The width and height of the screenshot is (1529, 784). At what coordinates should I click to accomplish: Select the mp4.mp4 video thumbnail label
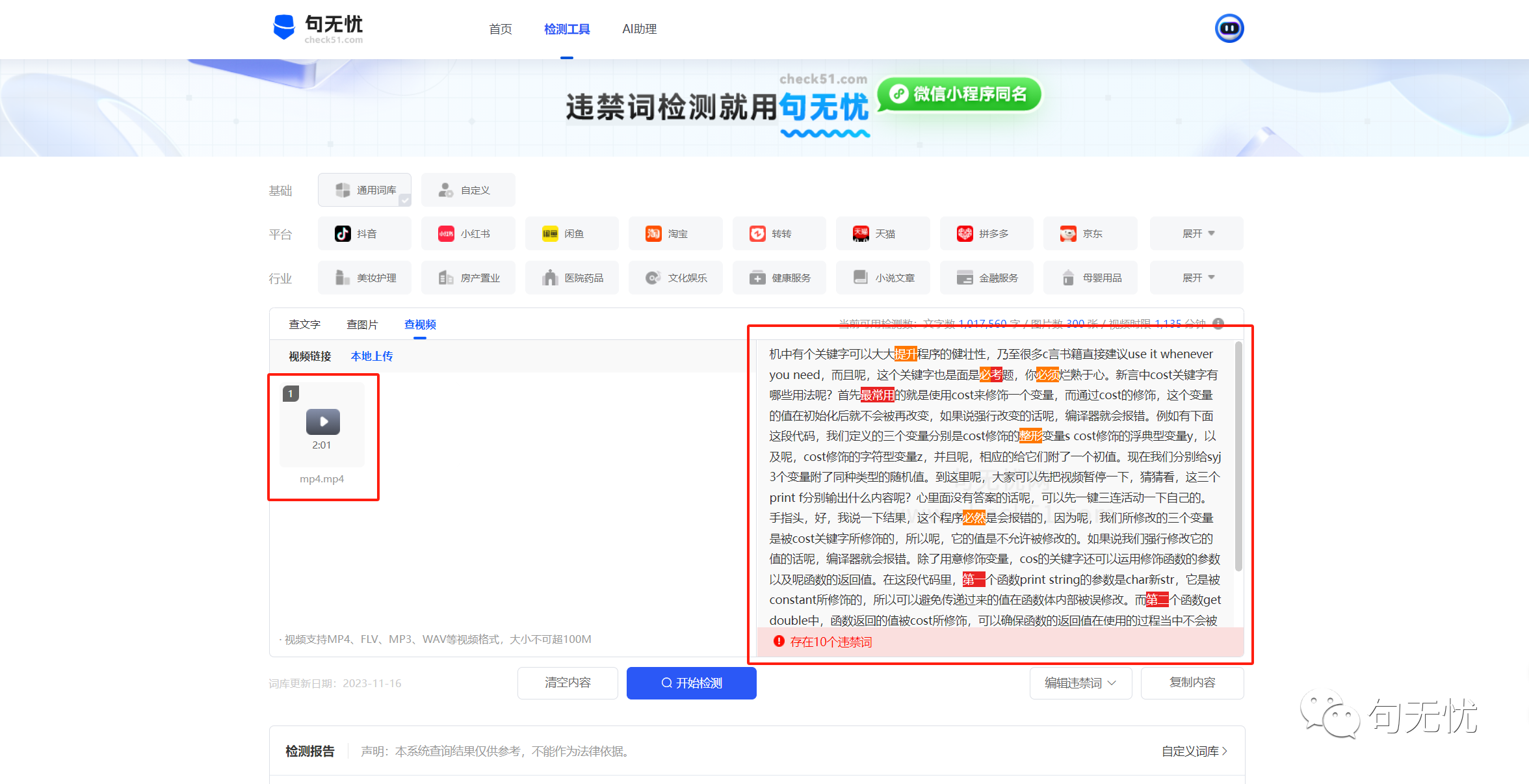click(322, 479)
